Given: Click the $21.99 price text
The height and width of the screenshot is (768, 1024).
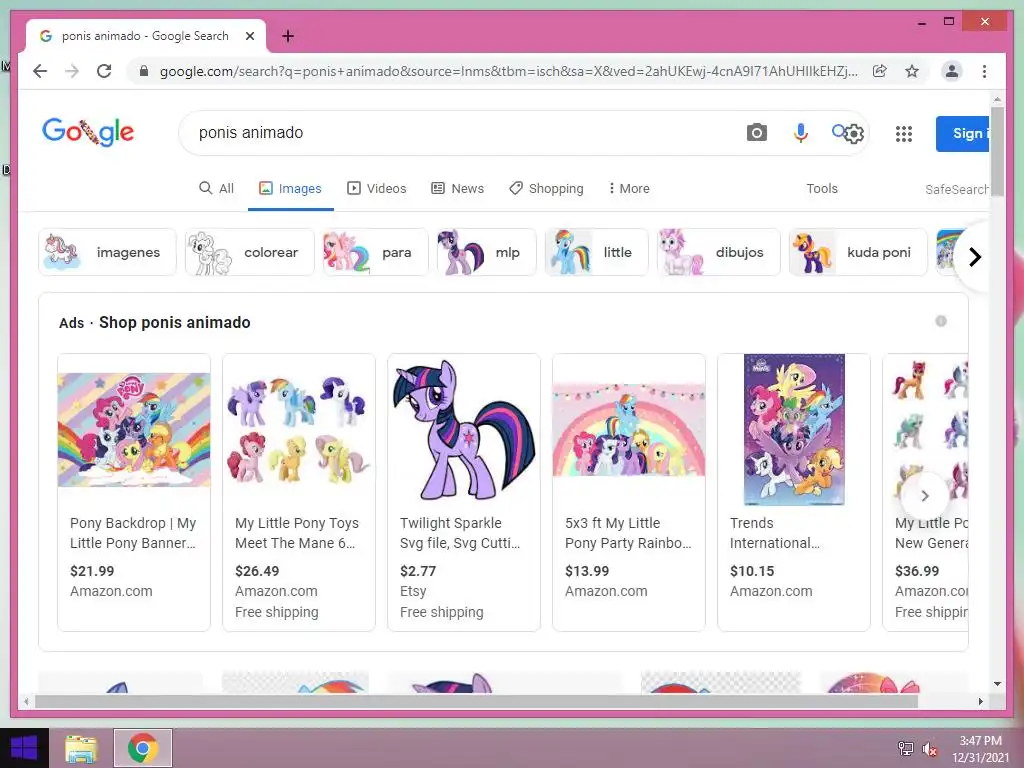Looking at the screenshot, I should pyautogui.click(x=92, y=571).
